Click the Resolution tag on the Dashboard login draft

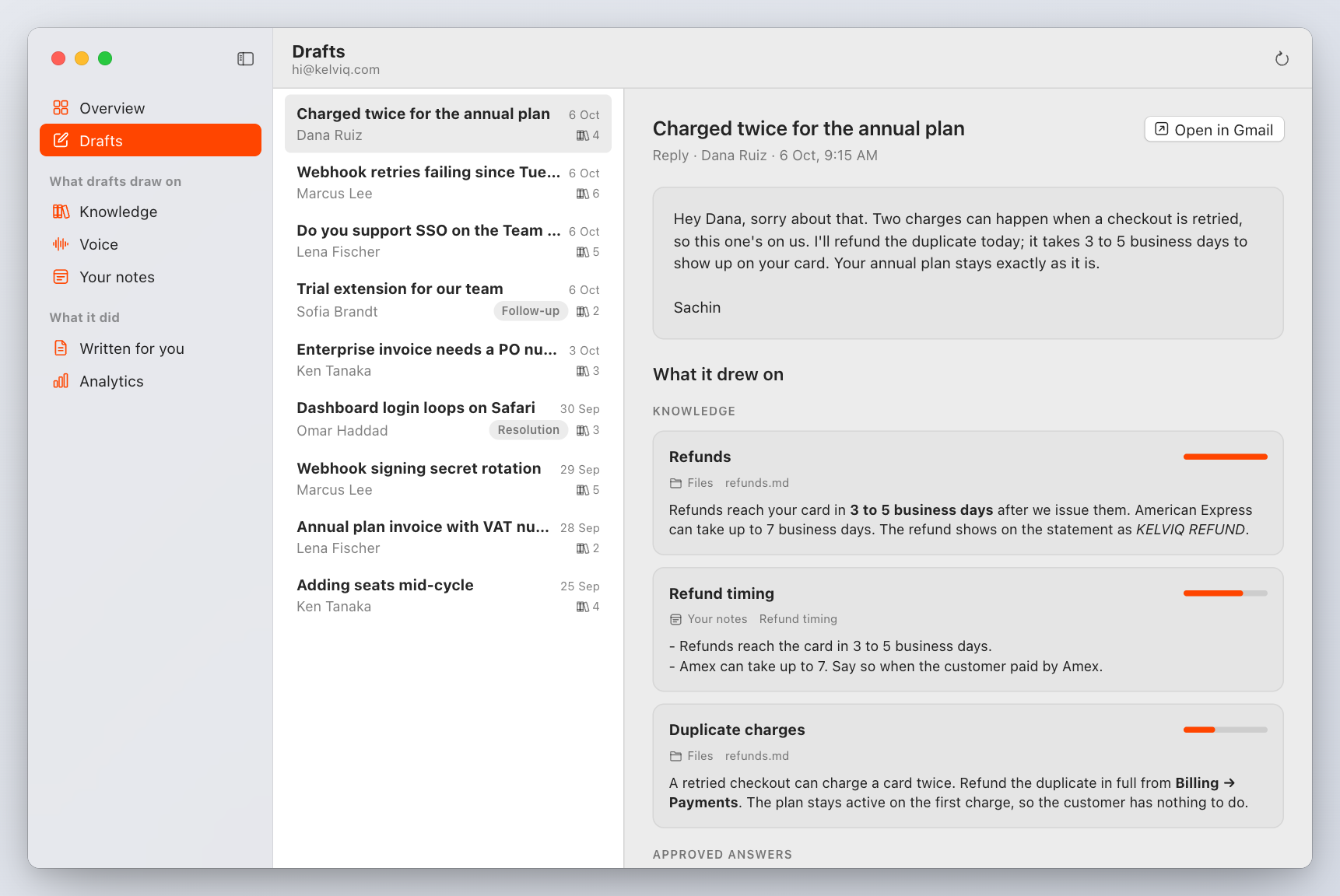(528, 430)
